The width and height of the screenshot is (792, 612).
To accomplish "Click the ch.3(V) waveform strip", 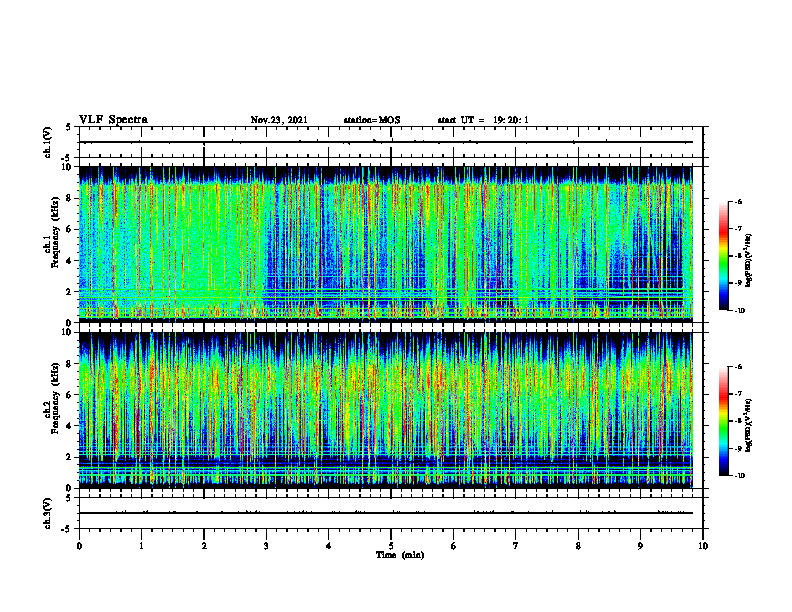I will click(391, 513).
